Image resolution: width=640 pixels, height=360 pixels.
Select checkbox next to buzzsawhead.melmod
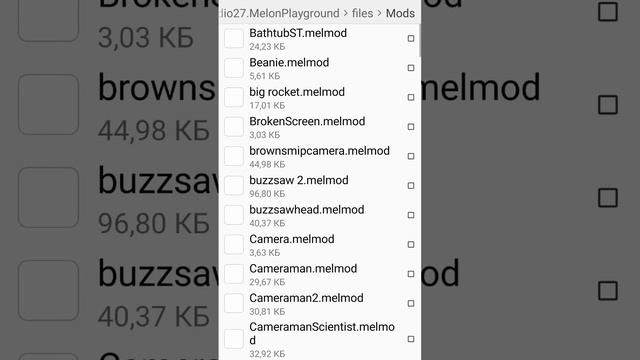point(411,215)
